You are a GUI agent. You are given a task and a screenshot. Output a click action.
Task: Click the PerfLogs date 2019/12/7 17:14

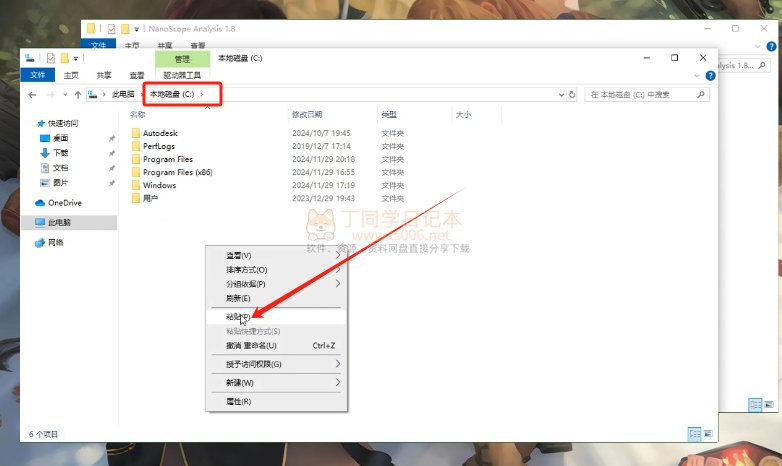pos(321,146)
